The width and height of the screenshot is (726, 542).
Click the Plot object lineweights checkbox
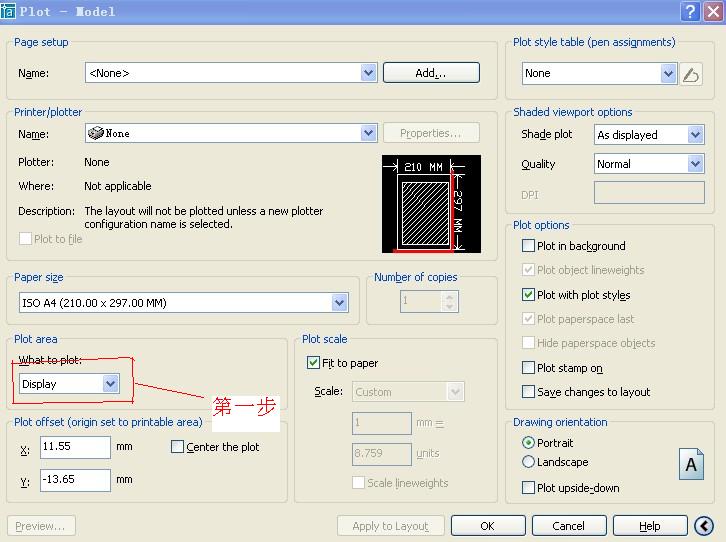pyautogui.click(x=528, y=270)
